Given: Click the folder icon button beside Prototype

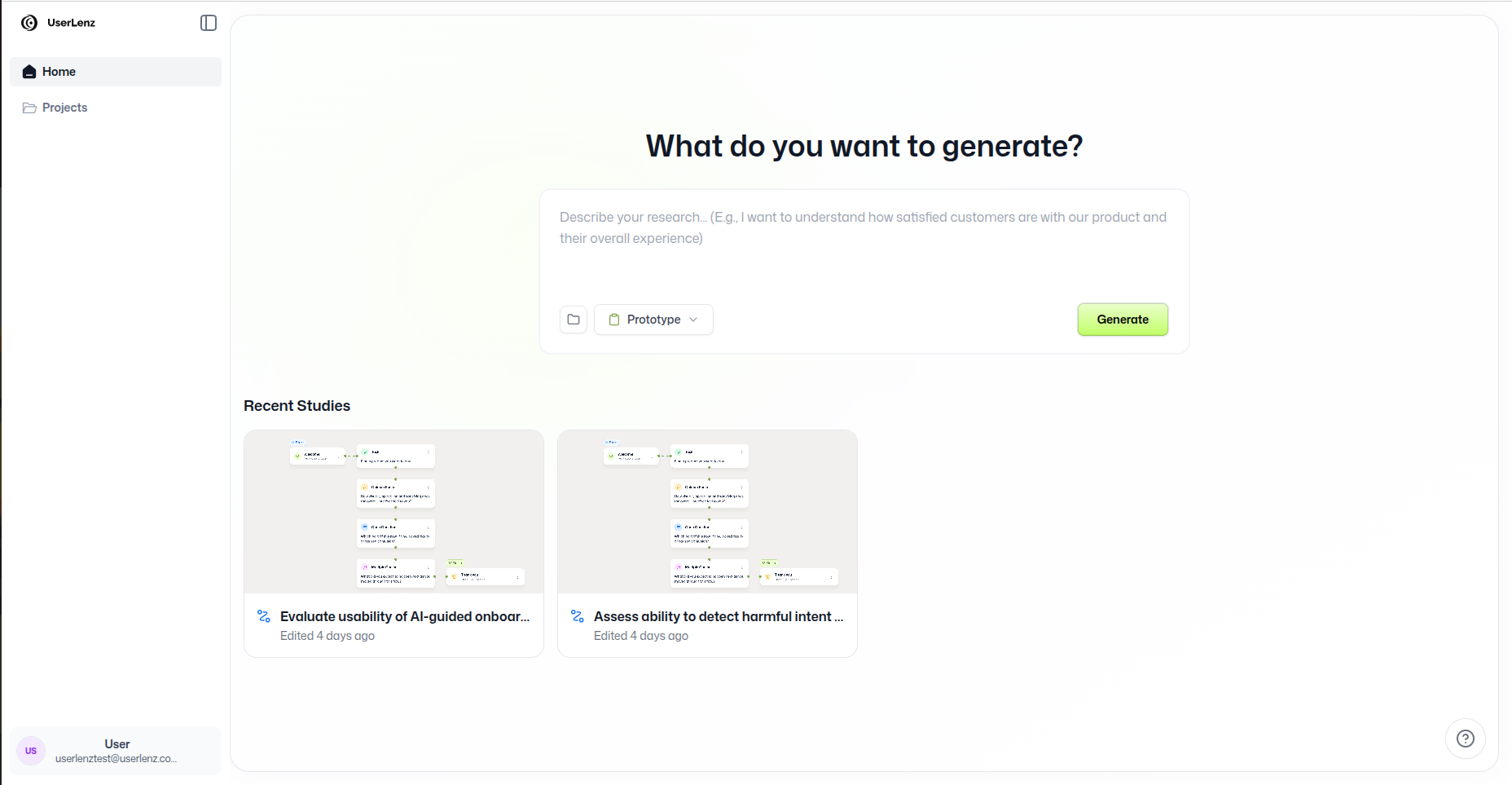Looking at the screenshot, I should pos(574,320).
